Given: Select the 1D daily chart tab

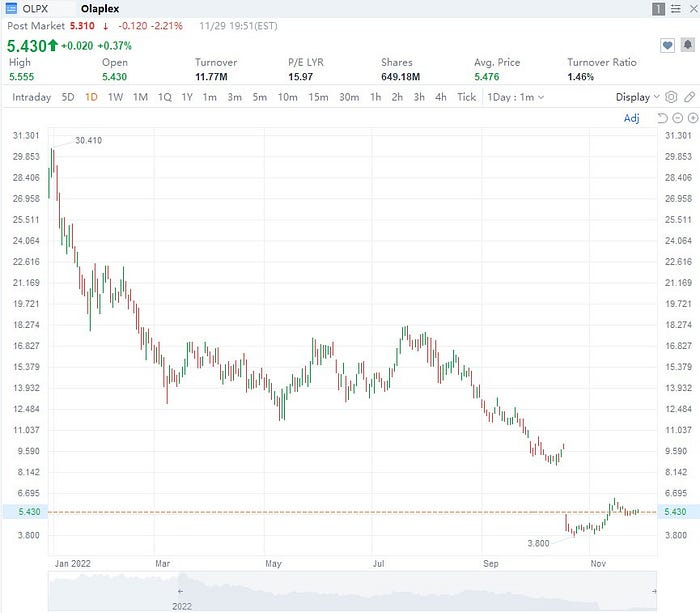Looking at the screenshot, I should click(x=91, y=97).
